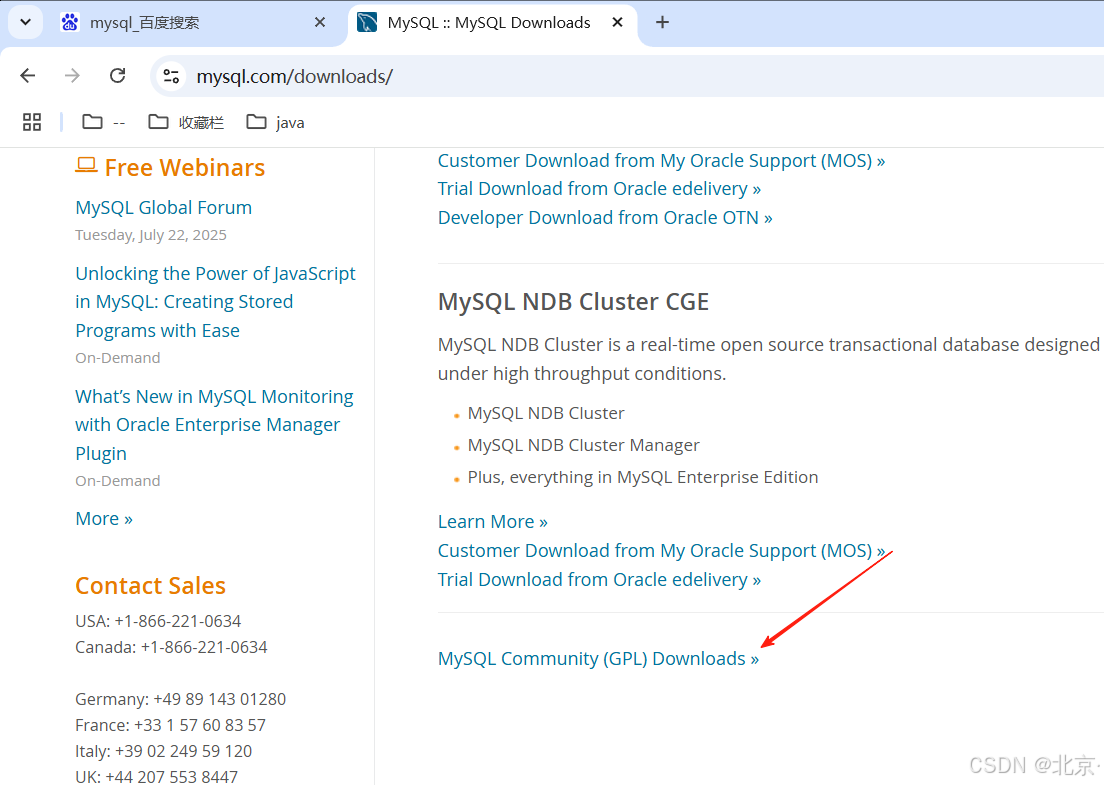Click NDB Cluster Trial Download edelivery link

click(x=599, y=579)
